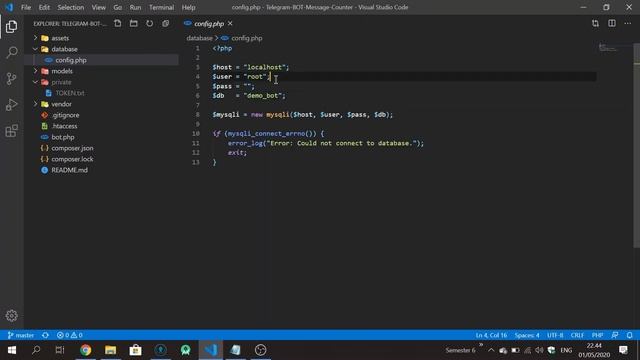Viewport: 640px width, 360px height.
Task: Click config.php in the breadcrumb
Action: point(247,38)
